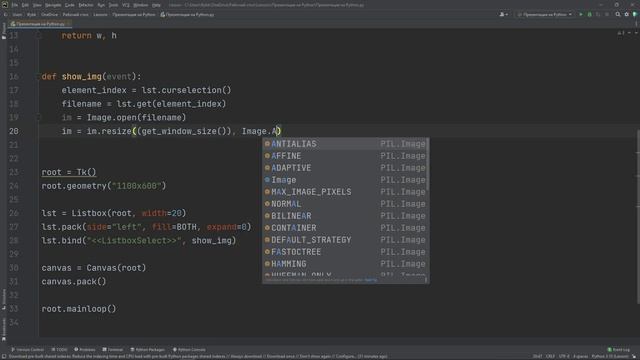Screen dimensions: 640x360
Task: Click the green Run button
Action: click(581, 14)
